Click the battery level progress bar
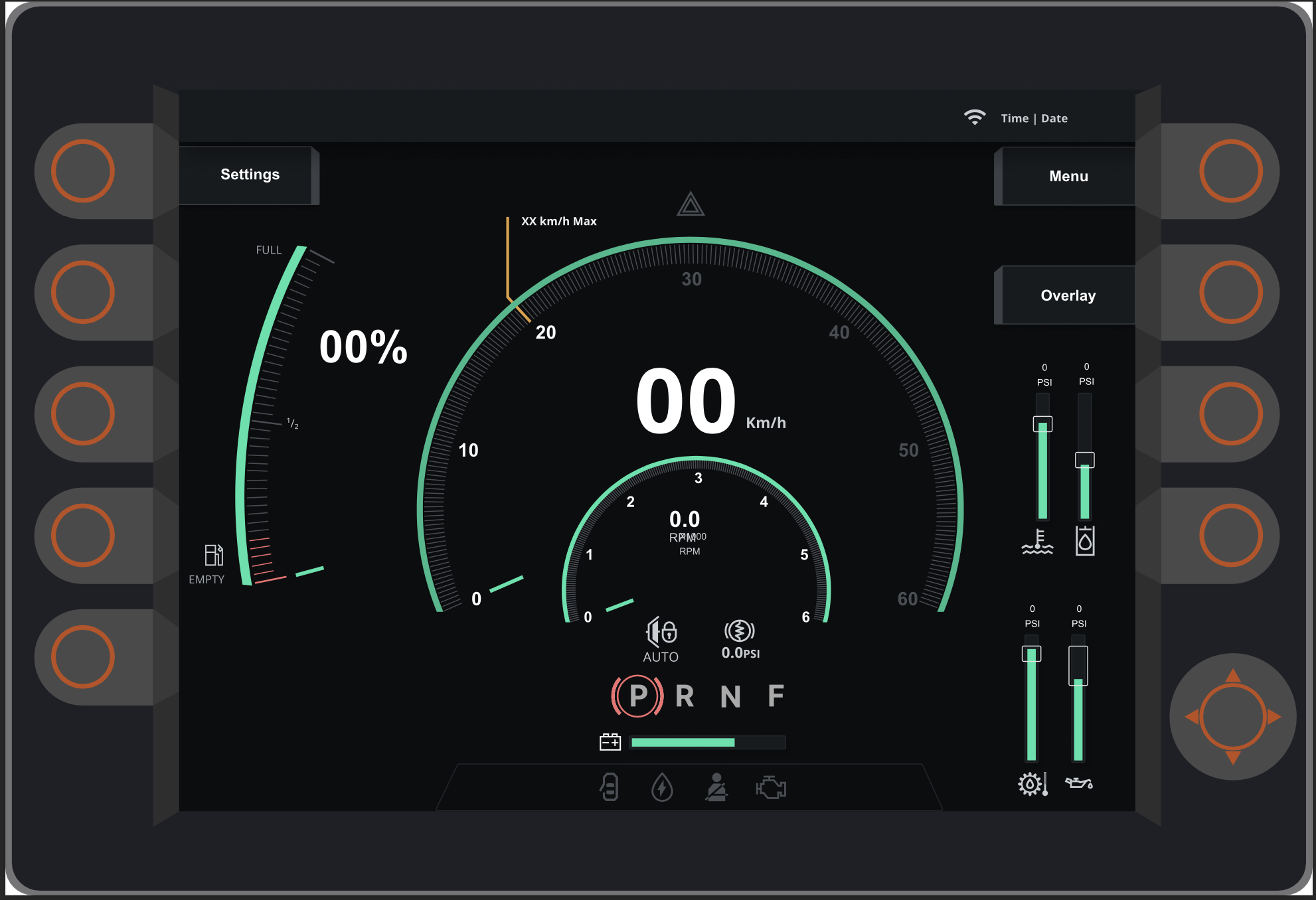Viewport: 1316px width, 900px height. coord(708,742)
